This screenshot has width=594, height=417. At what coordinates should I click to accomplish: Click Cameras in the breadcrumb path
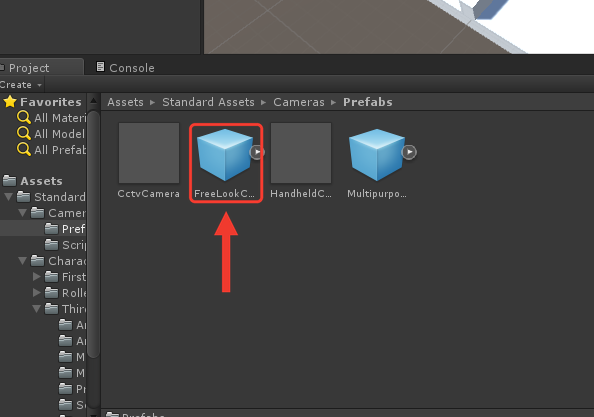click(x=299, y=102)
